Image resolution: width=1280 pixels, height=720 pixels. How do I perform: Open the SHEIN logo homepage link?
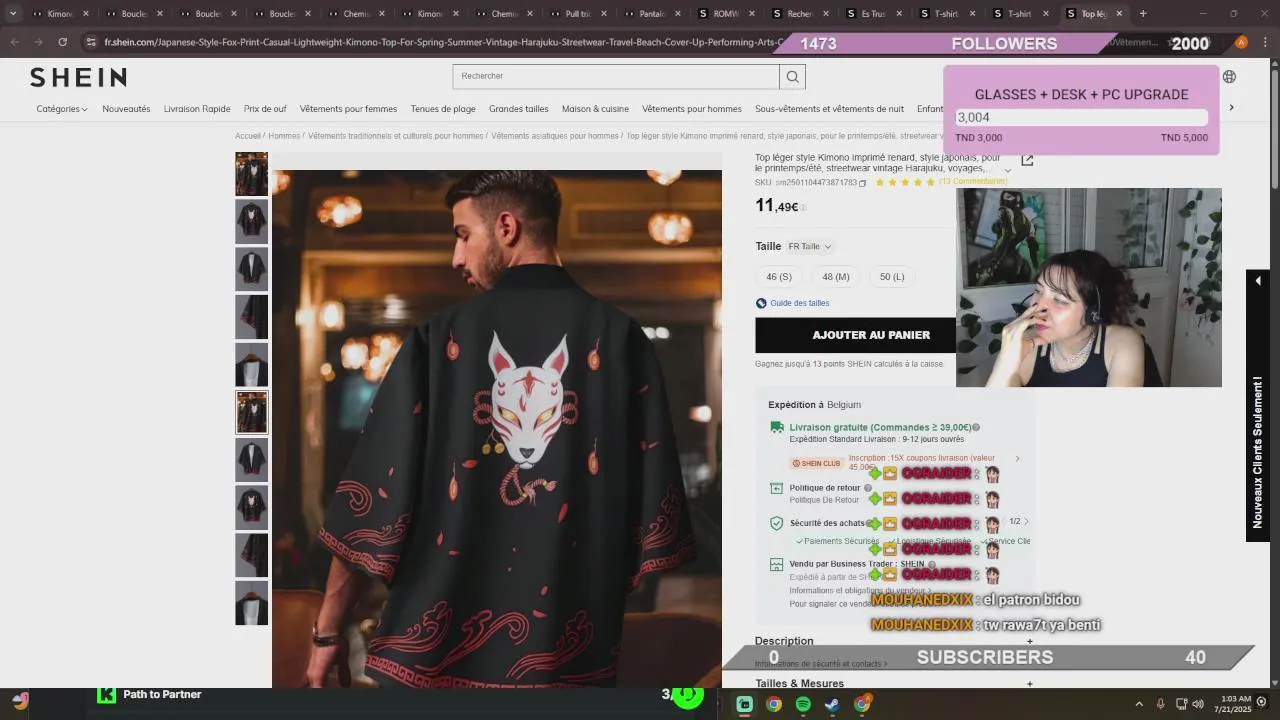pyautogui.click(x=78, y=78)
